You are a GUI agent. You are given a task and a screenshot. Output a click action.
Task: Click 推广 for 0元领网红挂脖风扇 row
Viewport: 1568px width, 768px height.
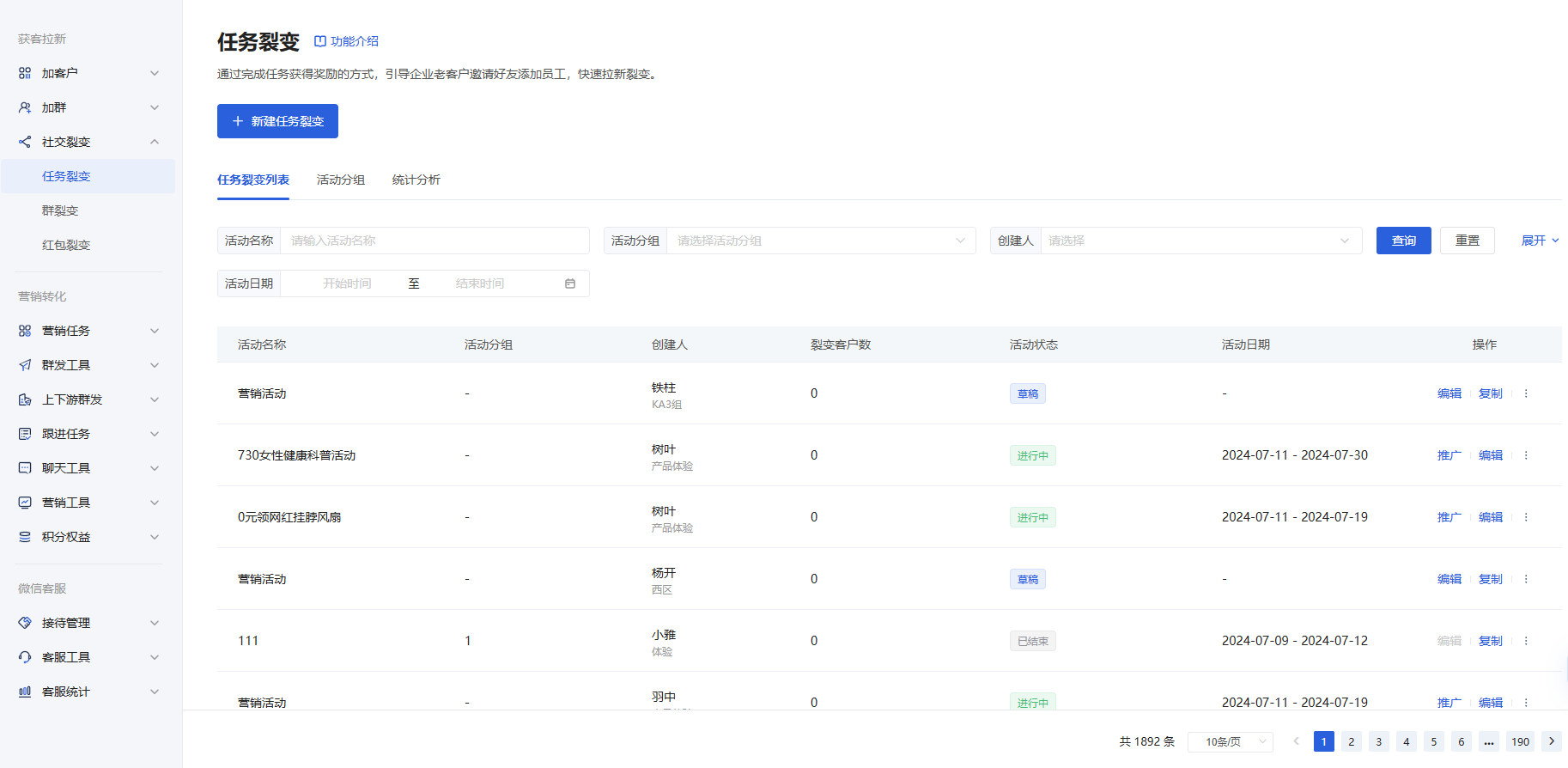(x=1449, y=517)
